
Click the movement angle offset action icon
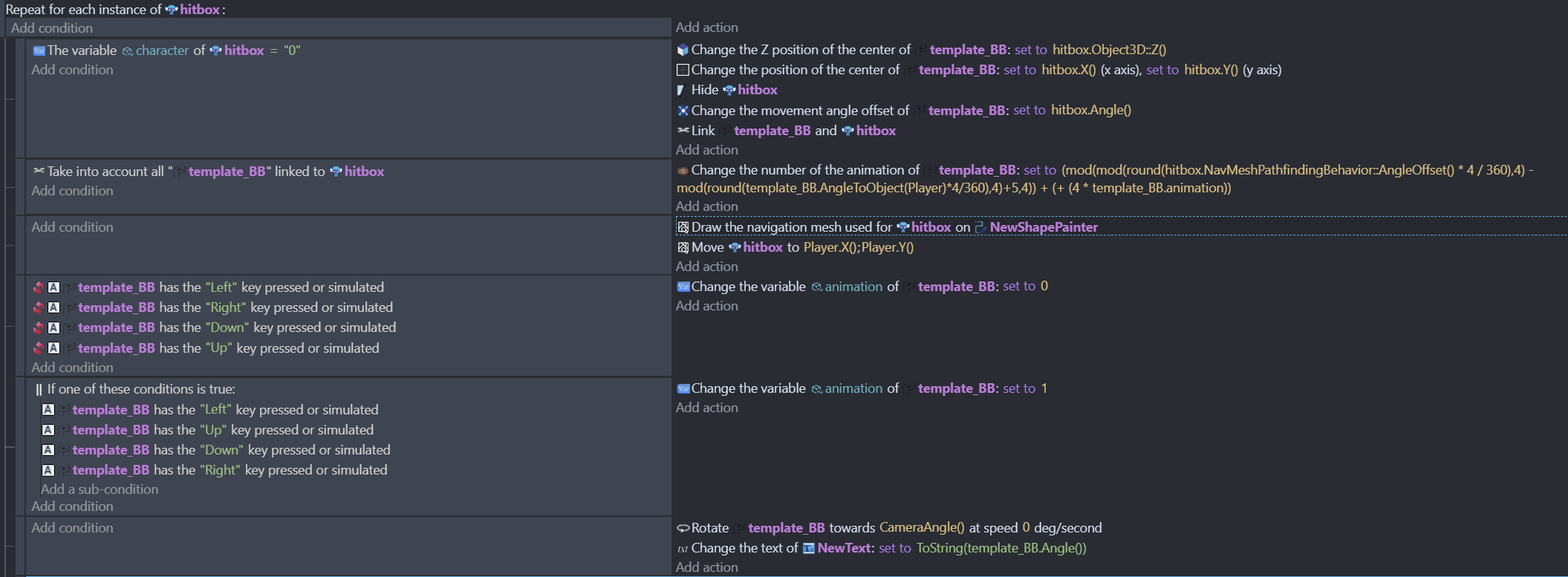pos(683,111)
